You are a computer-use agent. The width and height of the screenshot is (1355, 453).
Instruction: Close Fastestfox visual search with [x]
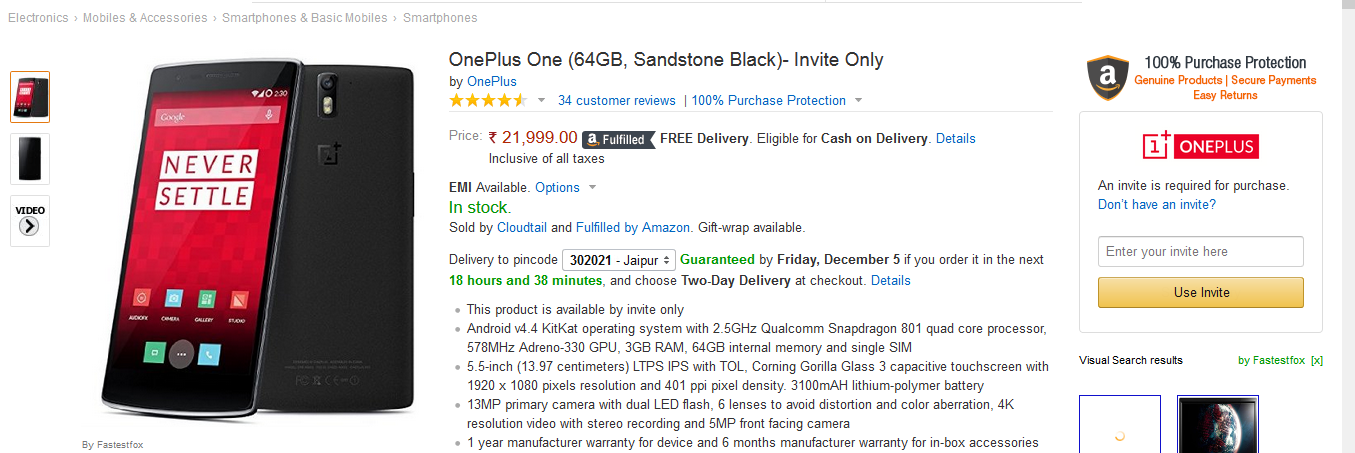pos(1317,360)
